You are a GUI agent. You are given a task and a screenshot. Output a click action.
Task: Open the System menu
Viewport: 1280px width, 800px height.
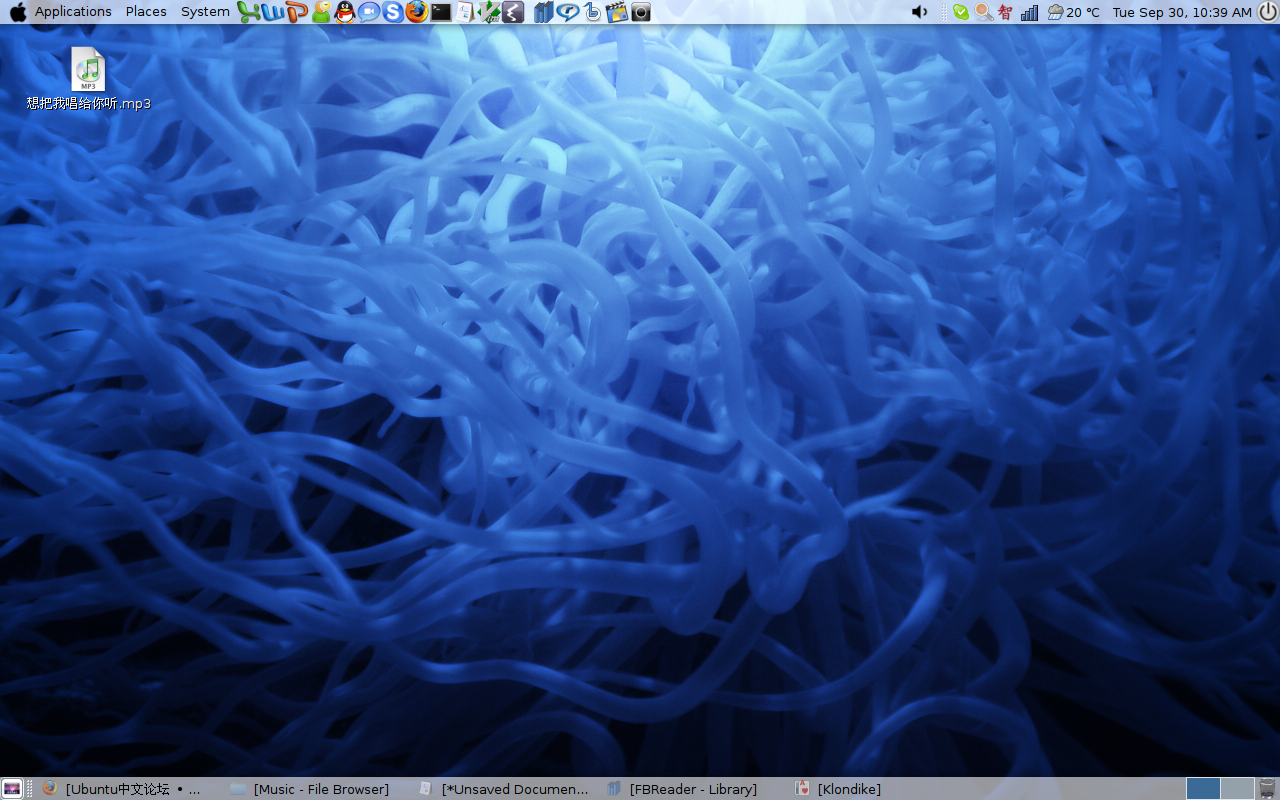(x=205, y=12)
